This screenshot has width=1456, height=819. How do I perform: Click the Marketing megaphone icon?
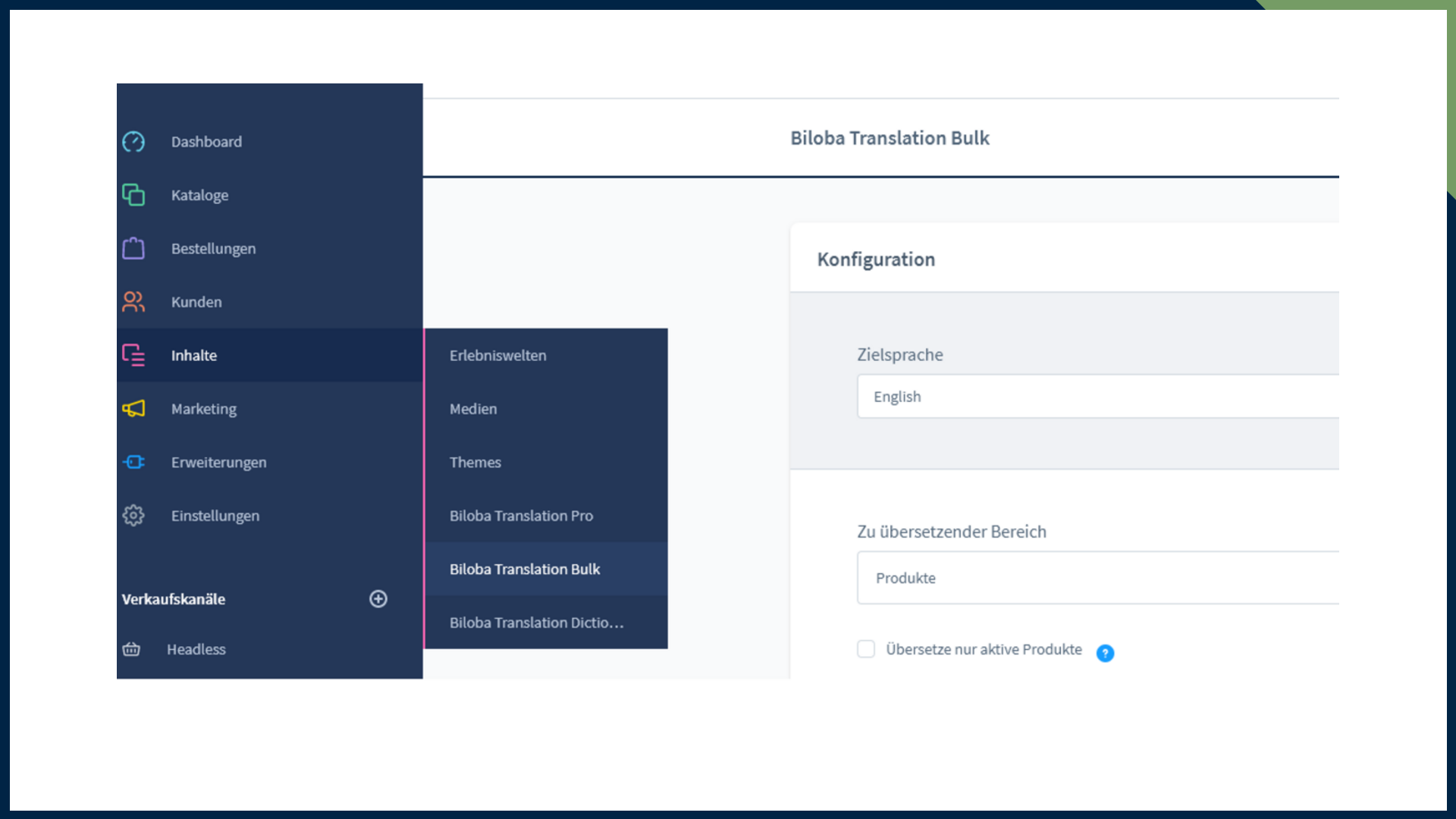tap(133, 409)
